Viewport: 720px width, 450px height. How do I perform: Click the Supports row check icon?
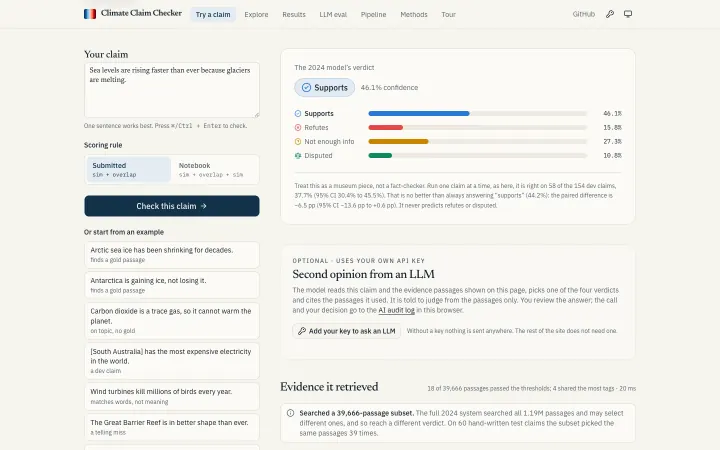click(298, 113)
